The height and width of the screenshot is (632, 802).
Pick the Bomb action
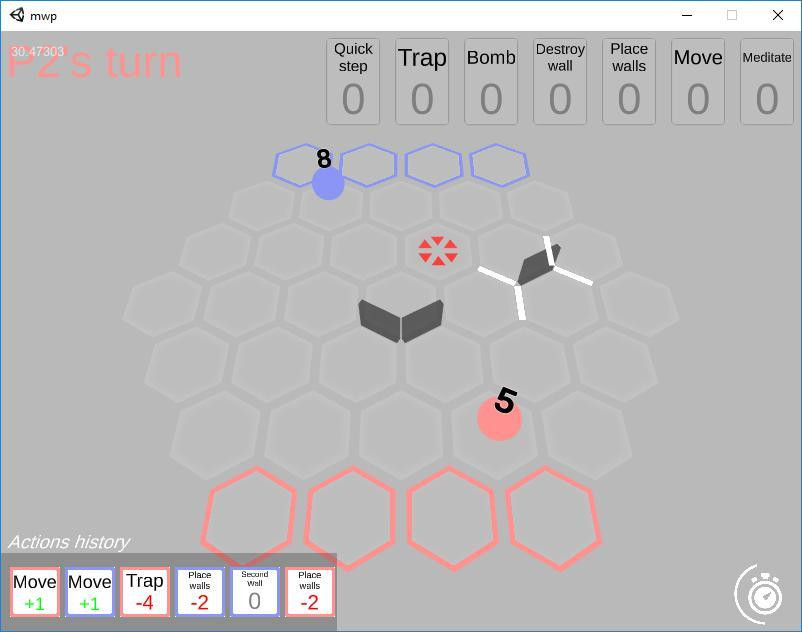pyautogui.click(x=491, y=81)
